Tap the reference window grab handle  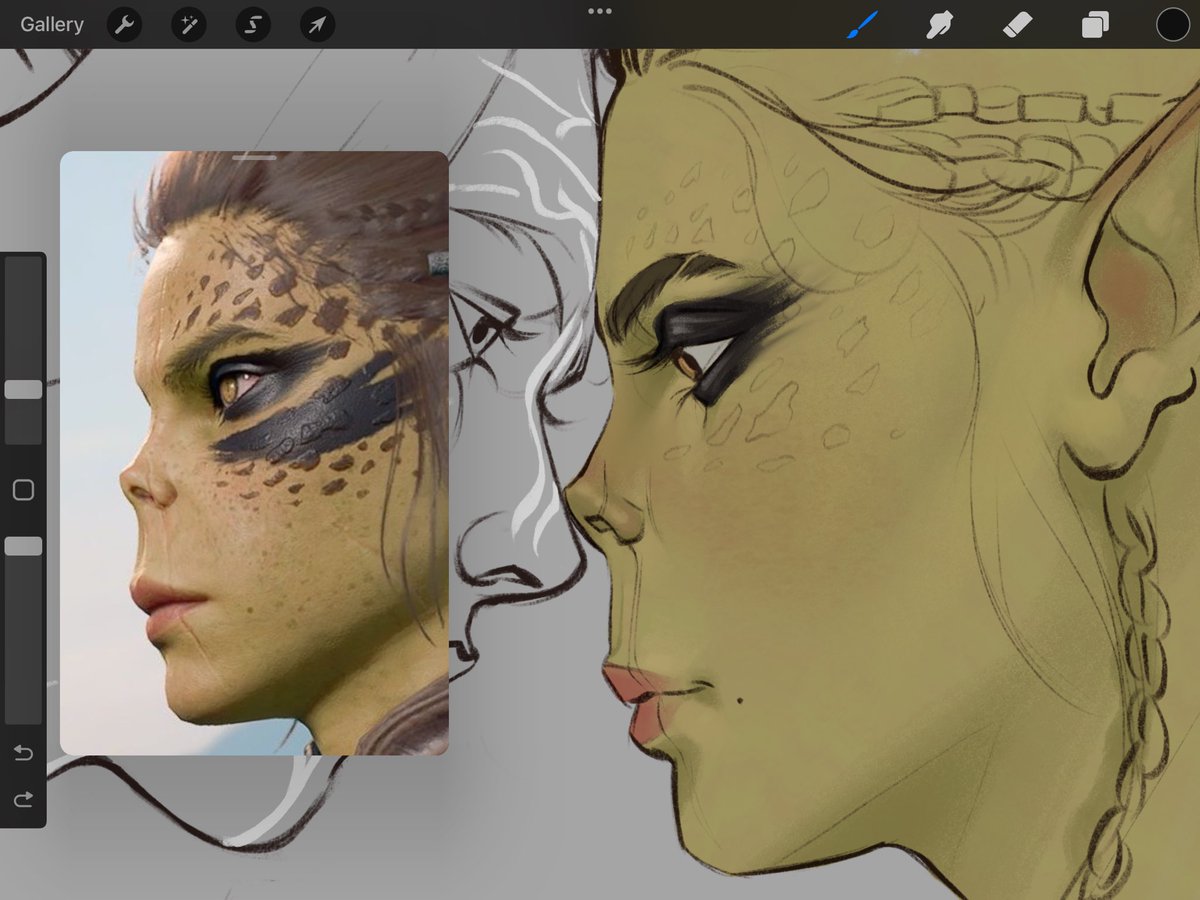tap(255, 157)
